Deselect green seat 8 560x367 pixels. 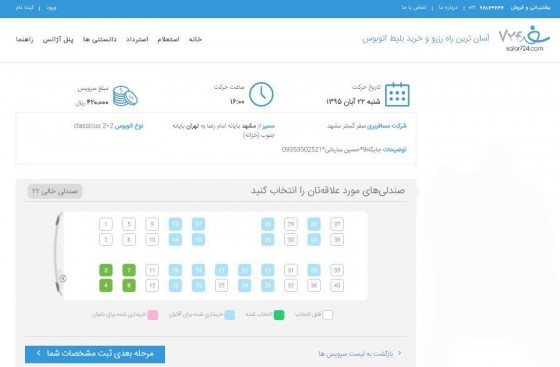(x=129, y=286)
